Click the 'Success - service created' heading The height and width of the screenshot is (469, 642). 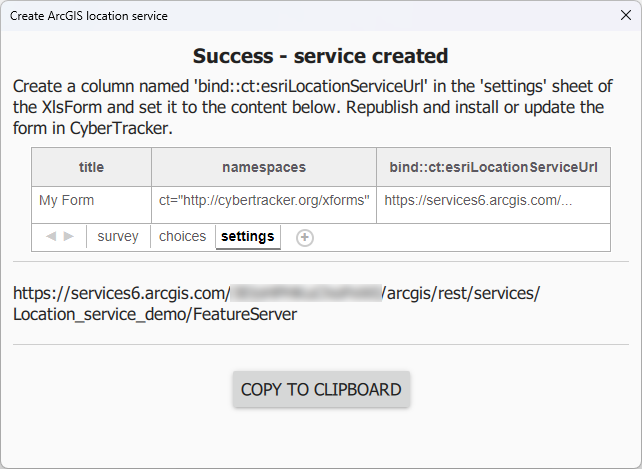point(320,56)
